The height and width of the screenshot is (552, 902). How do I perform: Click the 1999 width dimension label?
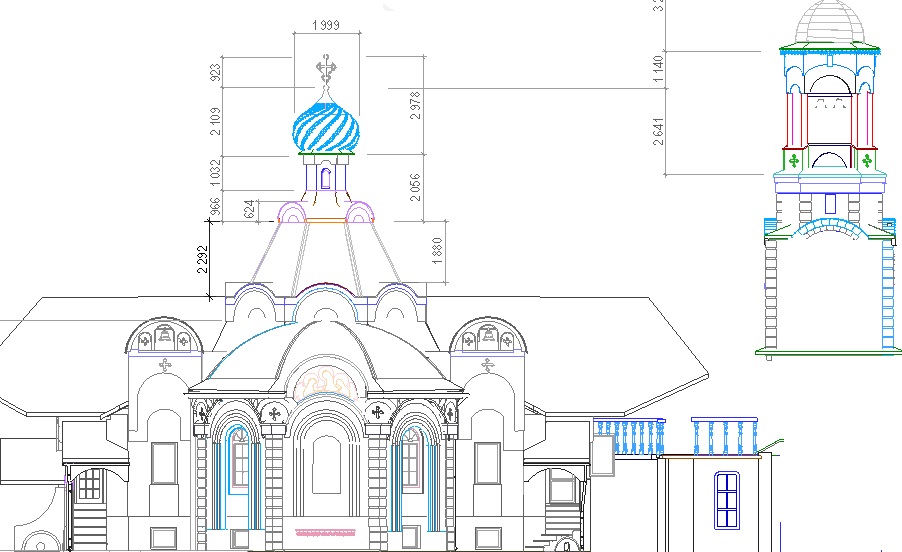tap(325, 23)
